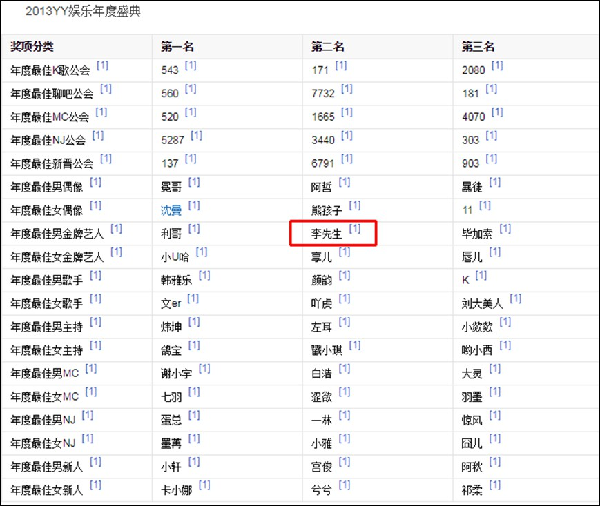Image resolution: width=600 pixels, height=506 pixels.
Task: Click the cell value 1665
Action: pyautogui.click(x=323, y=117)
